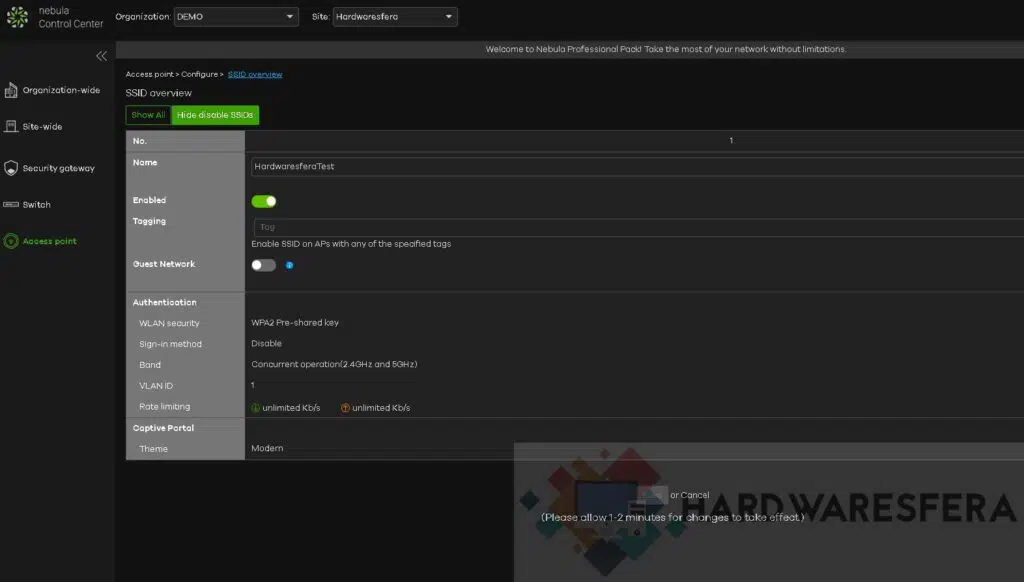Open Access point menu
The height and width of the screenshot is (582, 1024).
50,241
